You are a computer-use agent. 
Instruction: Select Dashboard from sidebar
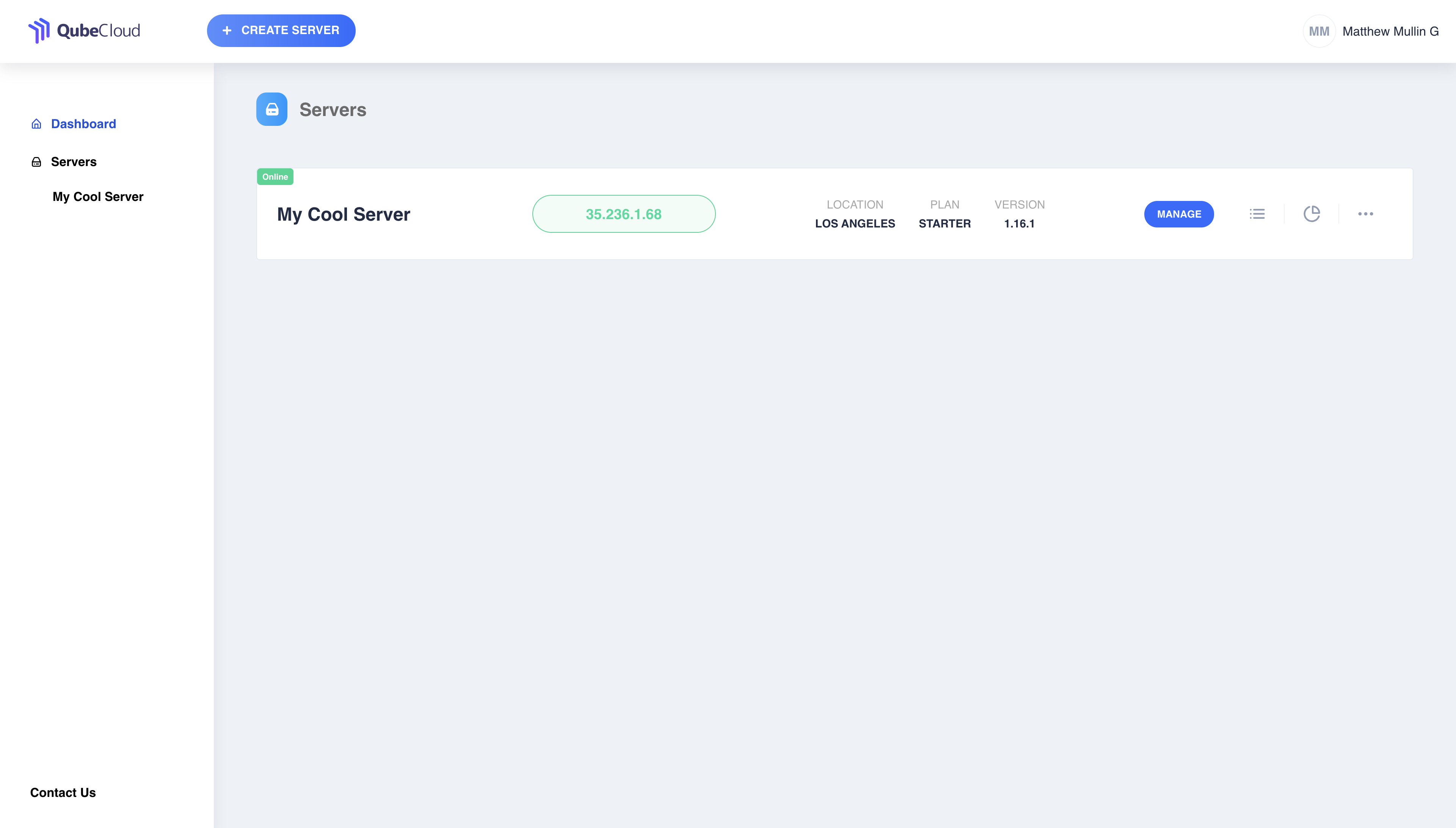tap(83, 124)
